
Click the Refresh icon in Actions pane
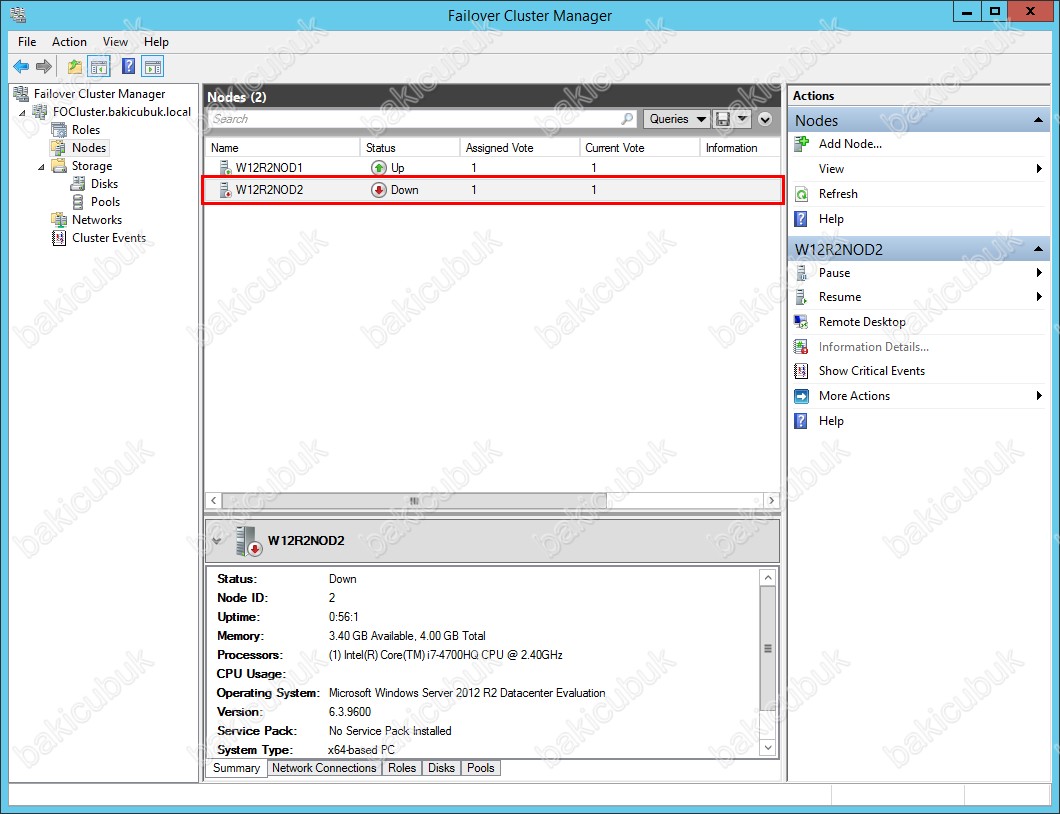[x=802, y=194]
